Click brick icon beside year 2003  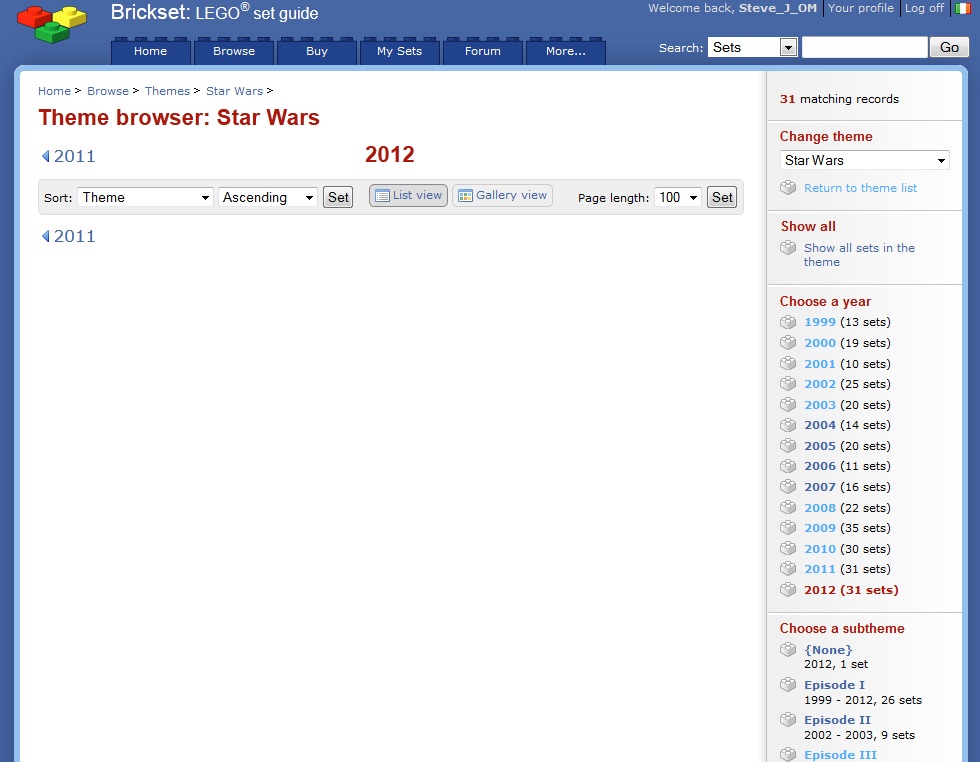point(788,404)
